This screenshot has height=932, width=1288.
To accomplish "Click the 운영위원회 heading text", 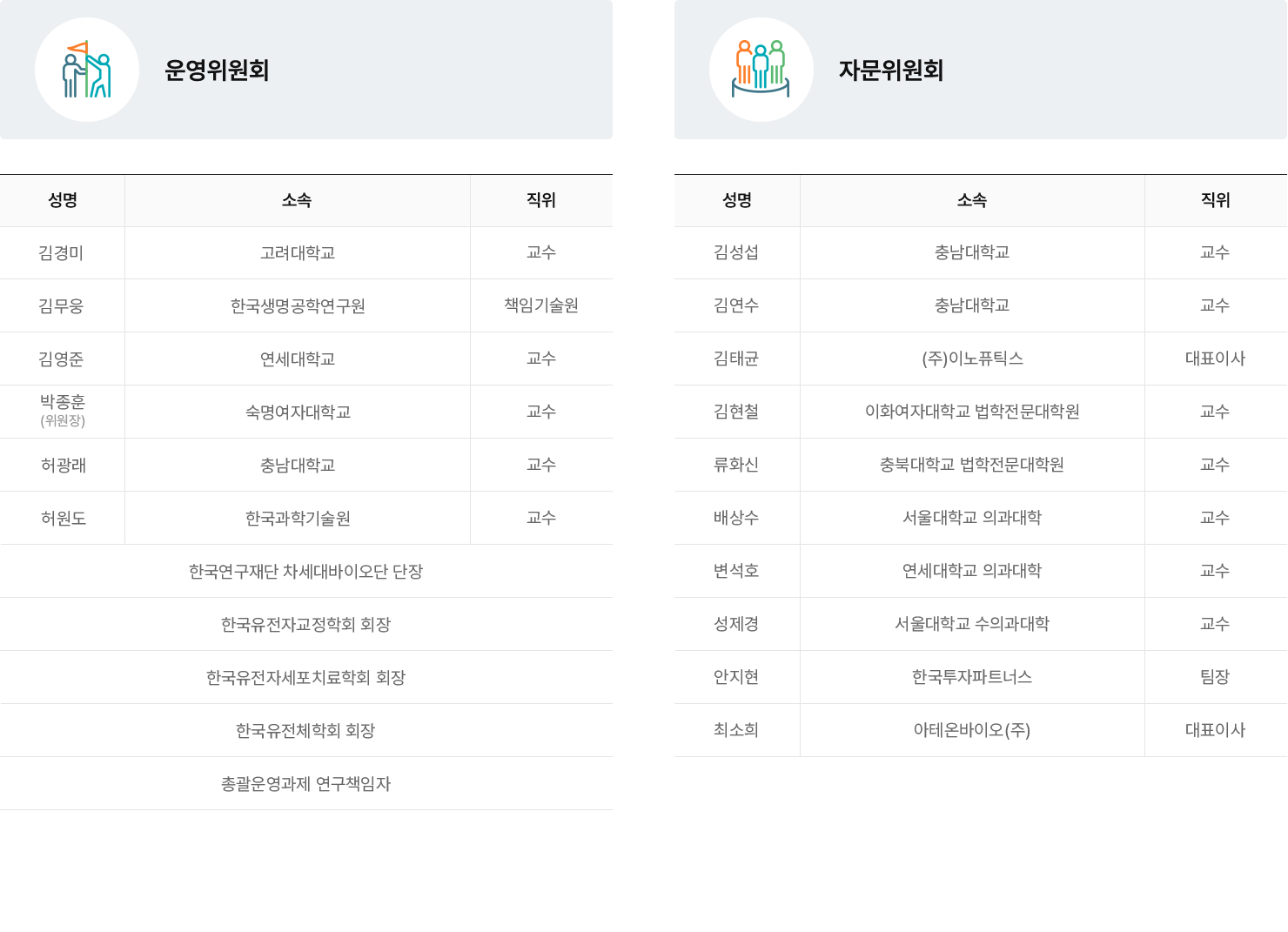I will pyautogui.click(x=217, y=70).
